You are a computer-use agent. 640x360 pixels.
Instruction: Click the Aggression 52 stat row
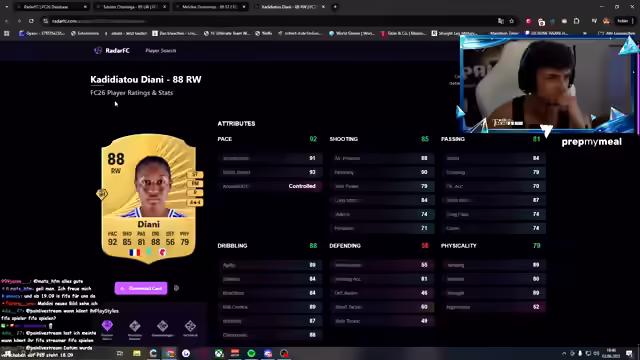tap(493, 307)
